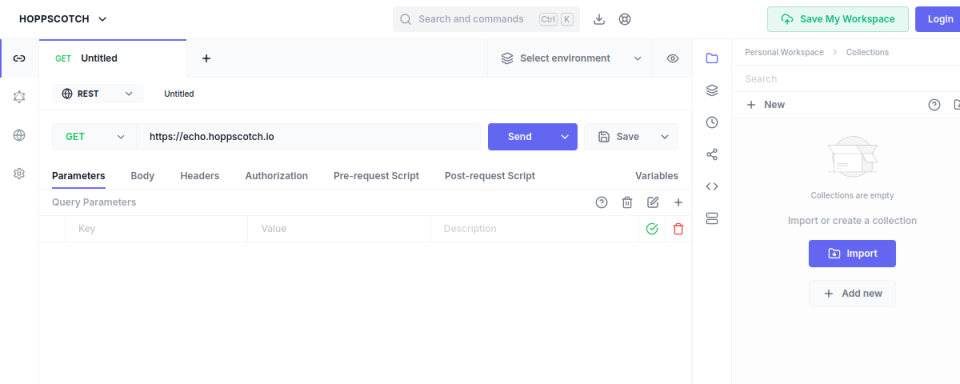Open the Environments layers icon in right rail

pos(711,91)
